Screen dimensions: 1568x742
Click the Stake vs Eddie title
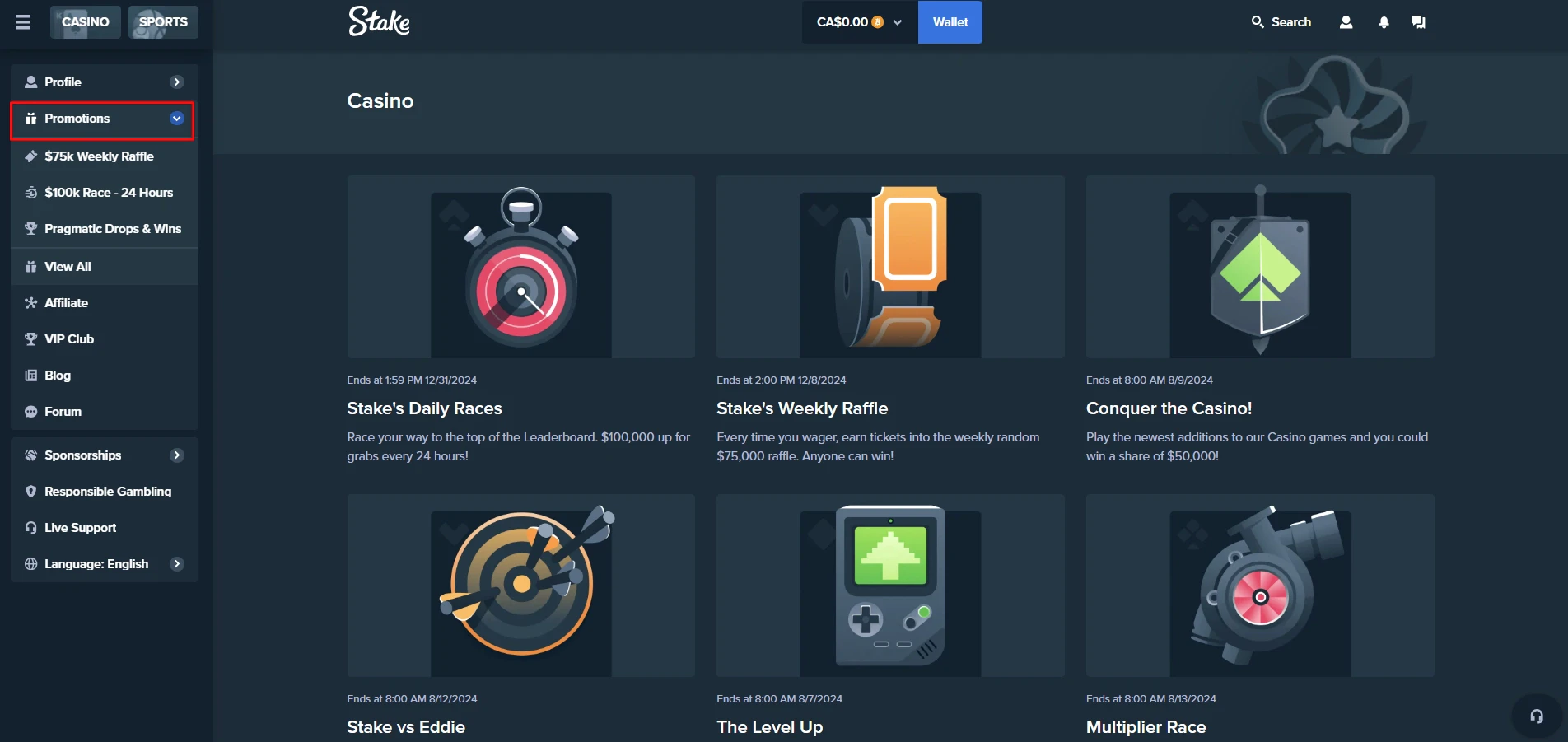tap(406, 727)
